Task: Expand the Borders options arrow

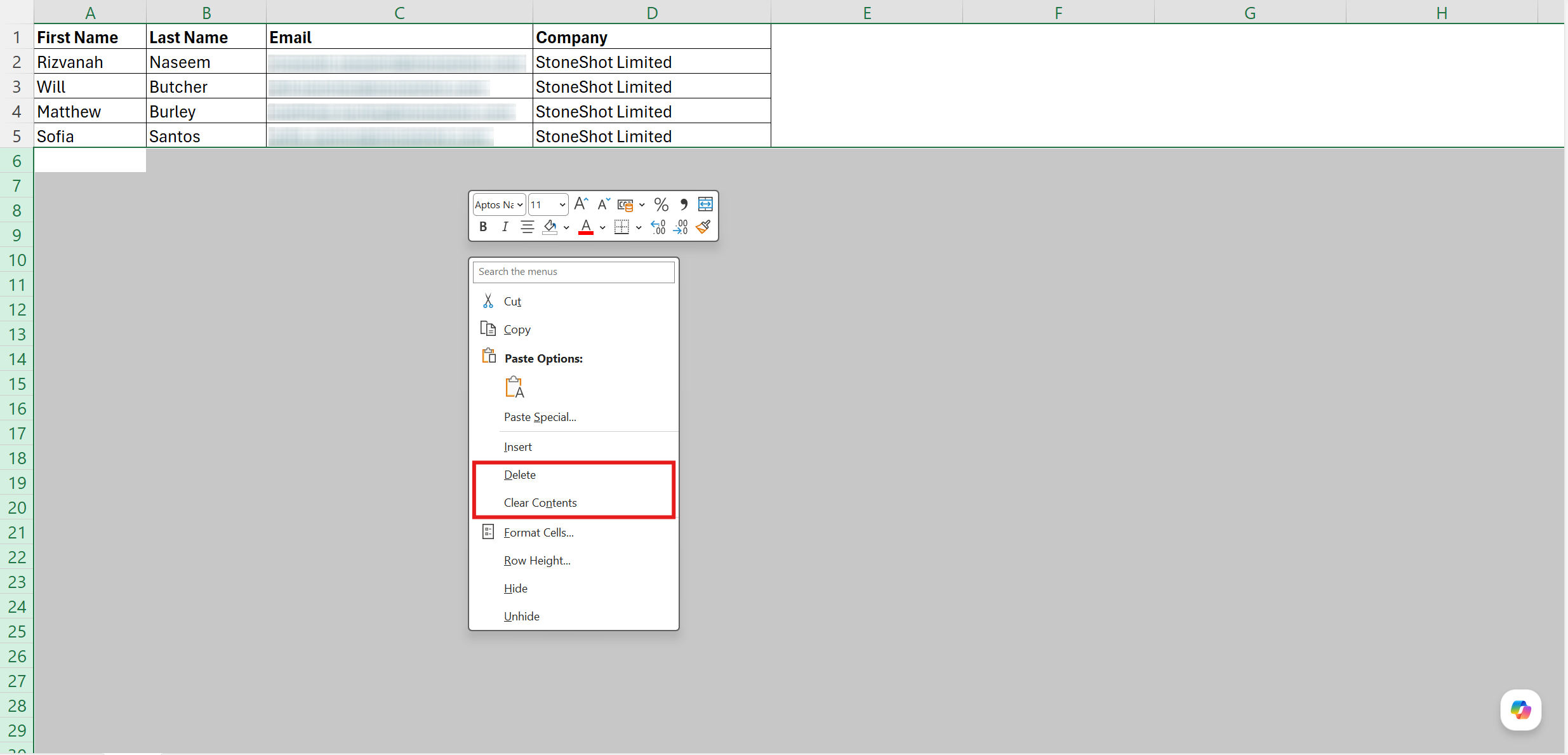Action: tap(639, 227)
